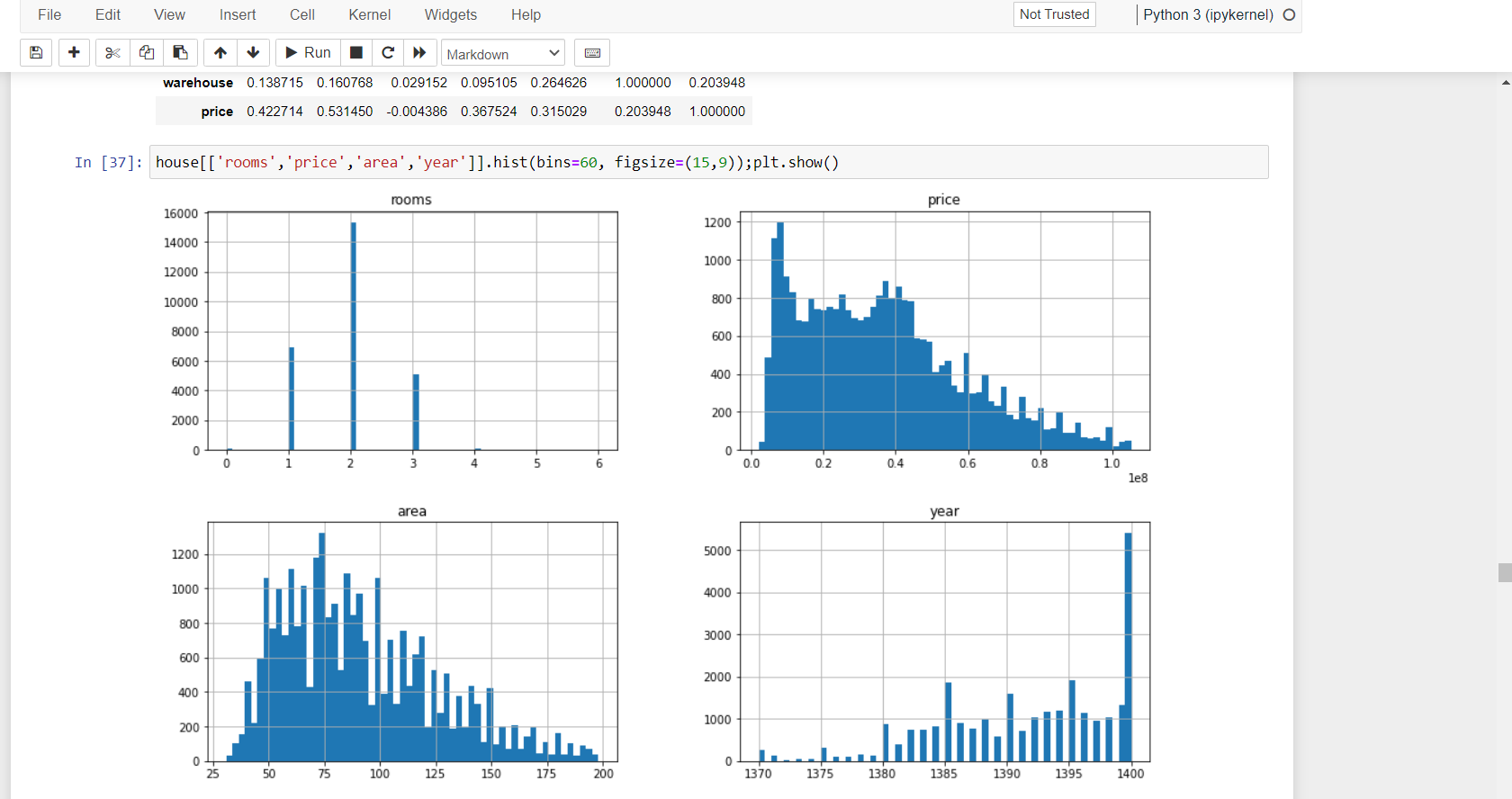Paste cells below
Screen dimensions: 1512x799
coord(180,53)
